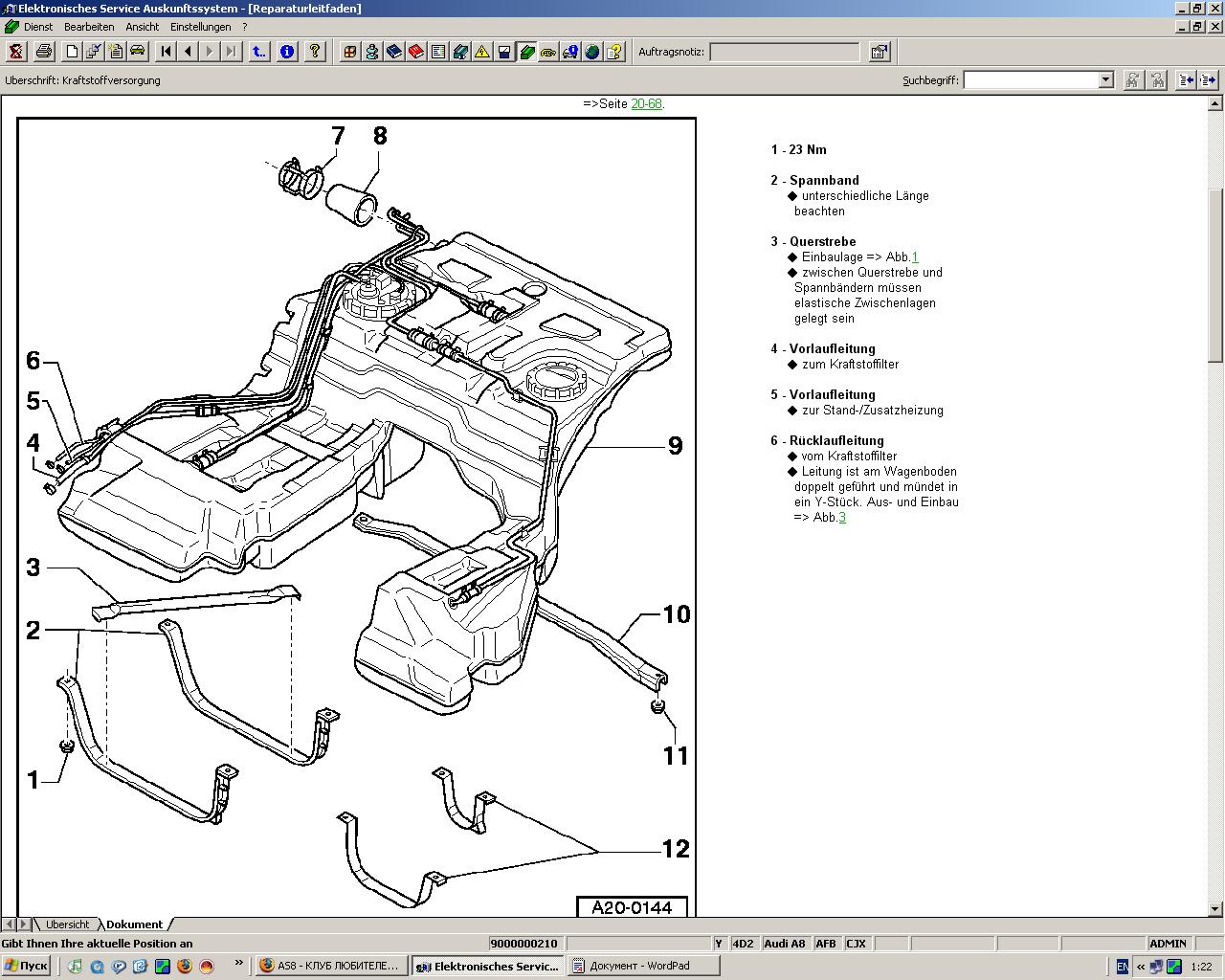Jump to the first page with toolbar arrow

(x=166, y=52)
